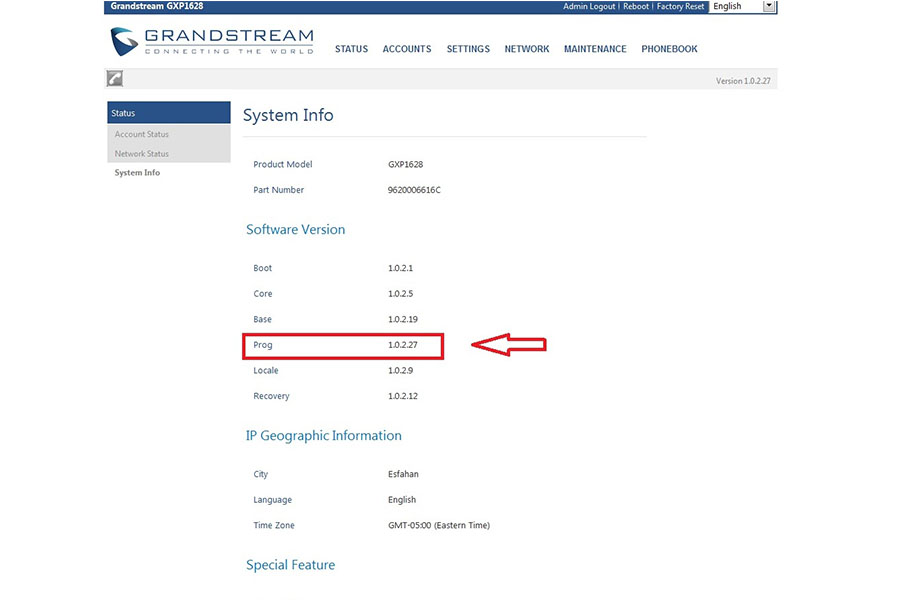Click the City value Esfahan
The width and height of the screenshot is (900, 600).
tap(403, 474)
